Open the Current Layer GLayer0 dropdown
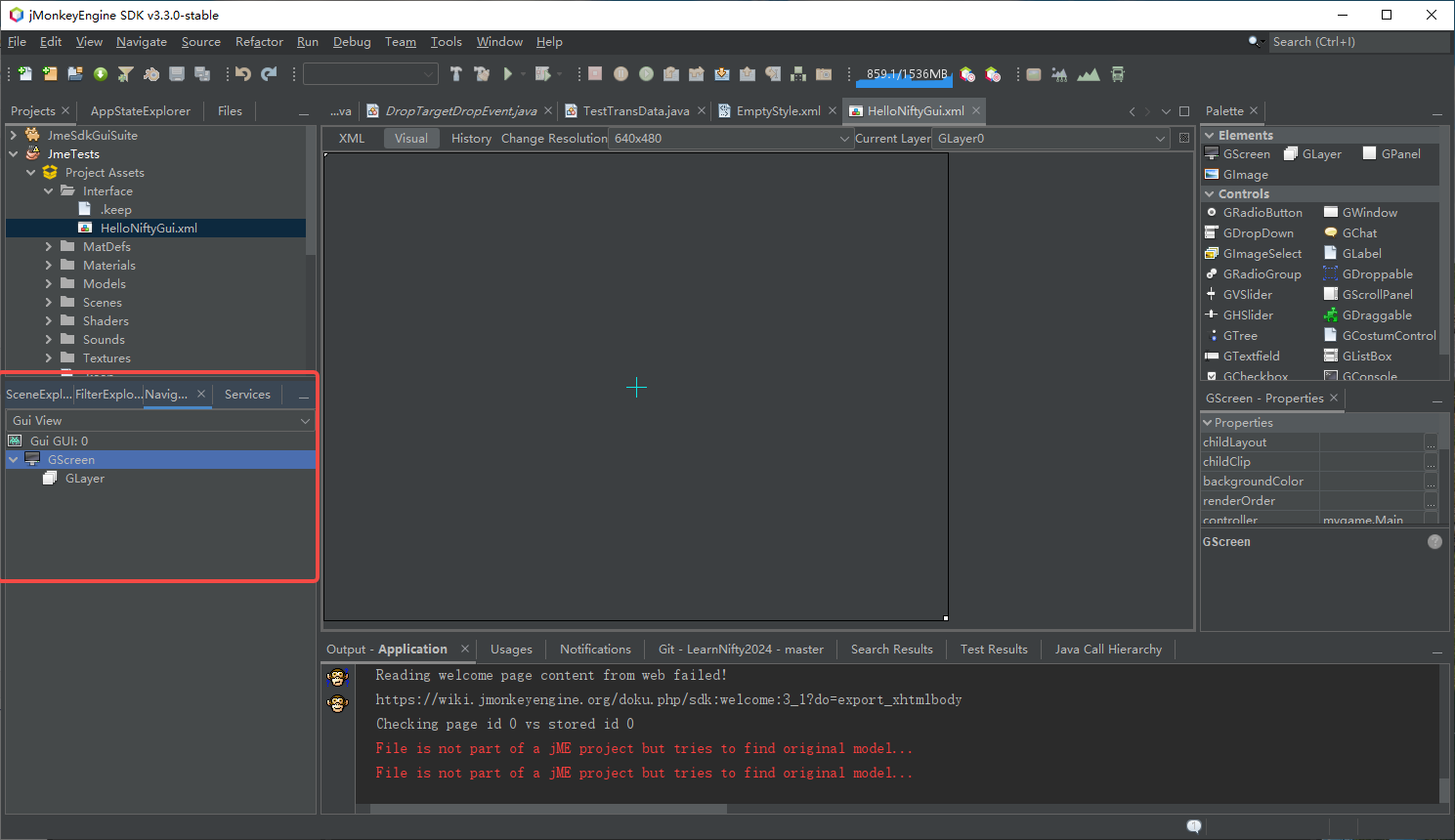This screenshot has height=840, width=1455. [x=1050, y=139]
